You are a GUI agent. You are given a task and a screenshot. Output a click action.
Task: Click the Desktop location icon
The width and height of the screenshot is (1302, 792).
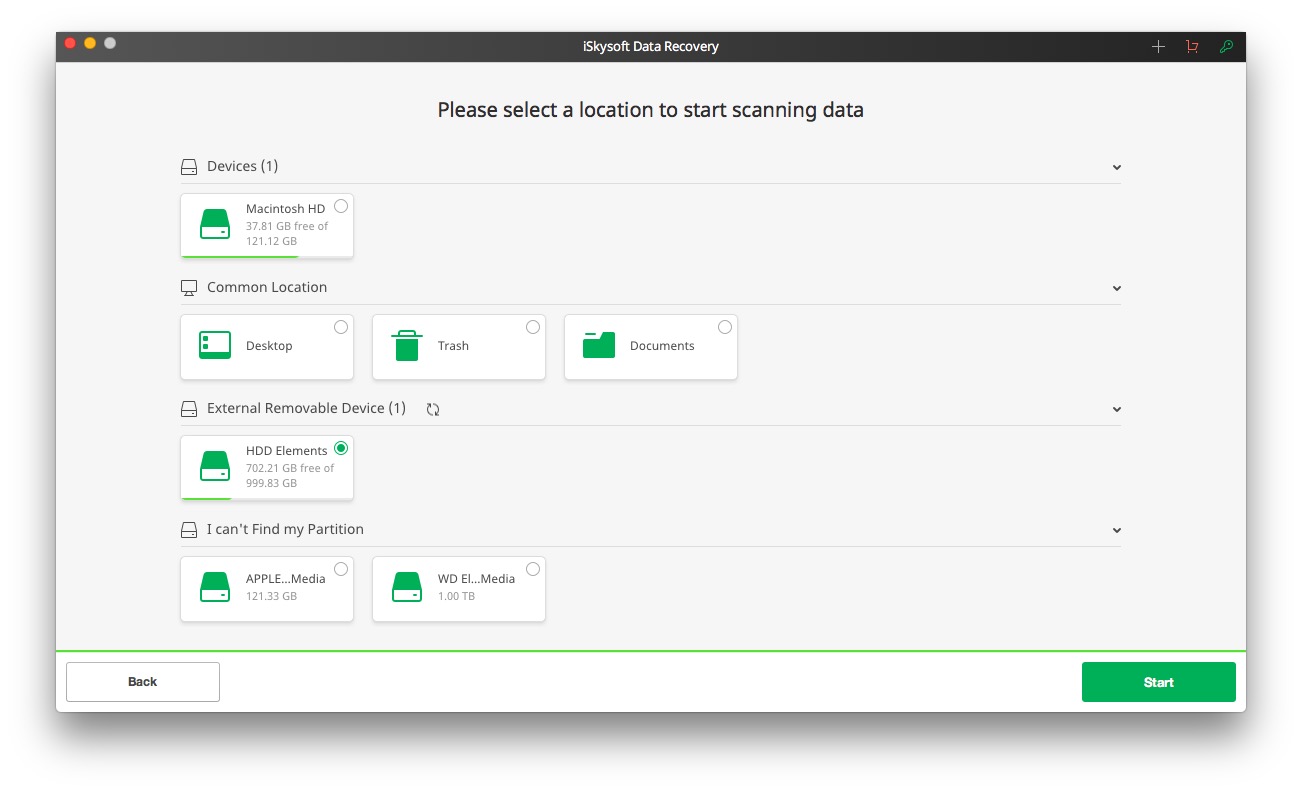click(x=215, y=345)
